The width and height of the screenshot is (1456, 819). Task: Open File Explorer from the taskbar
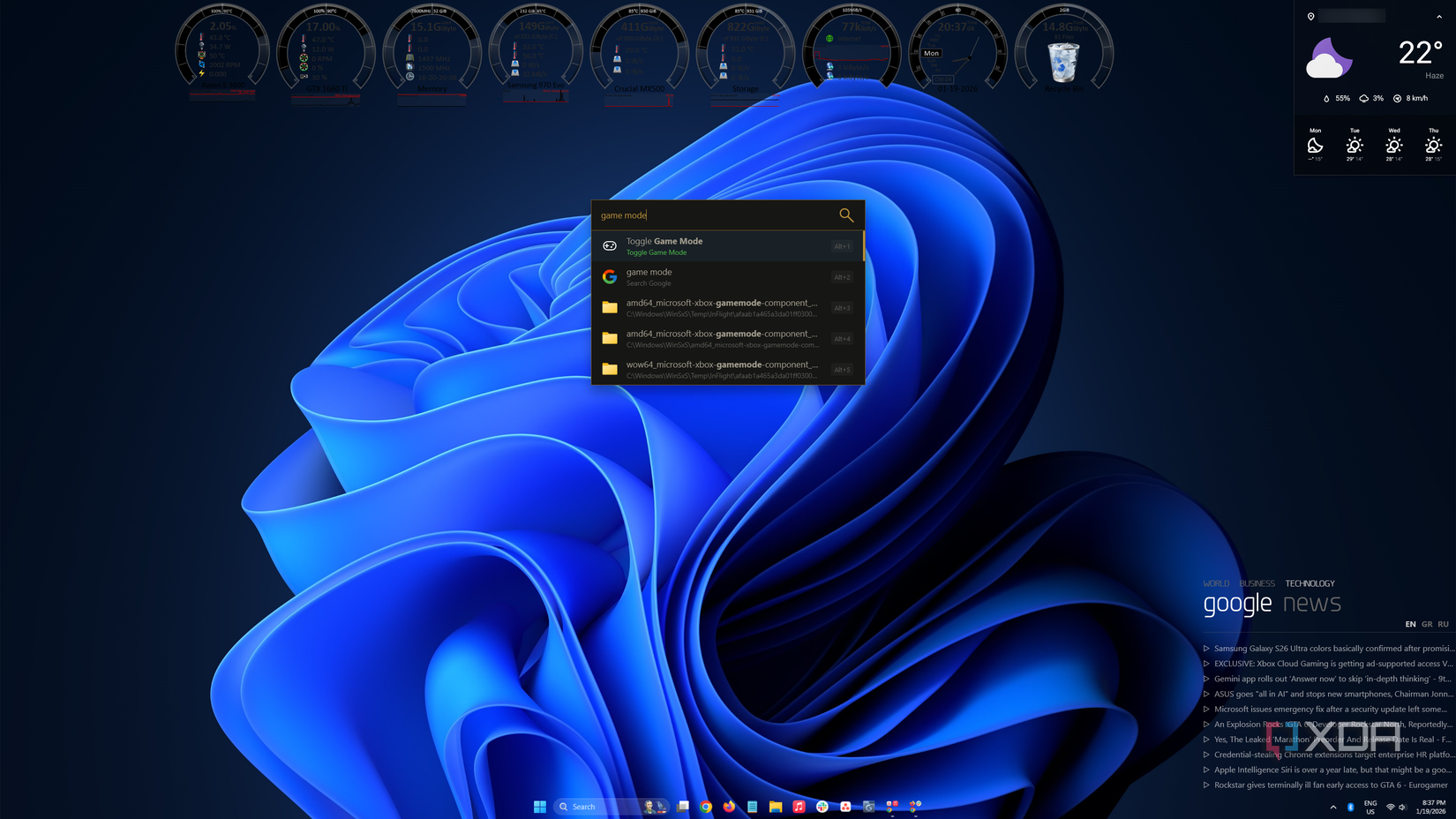[x=776, y=807]
